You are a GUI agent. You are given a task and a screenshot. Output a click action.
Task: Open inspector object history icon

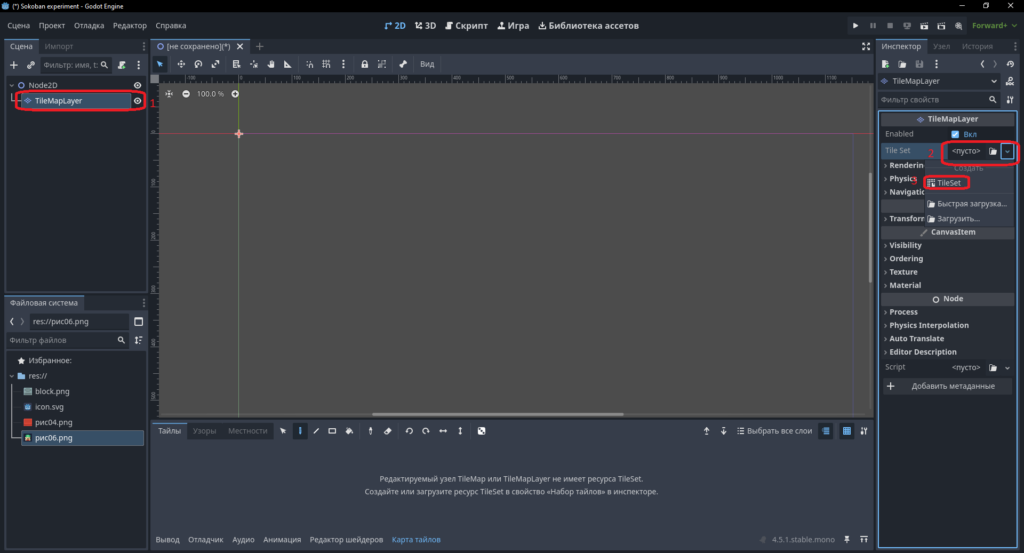click(x=1010, y=64)
